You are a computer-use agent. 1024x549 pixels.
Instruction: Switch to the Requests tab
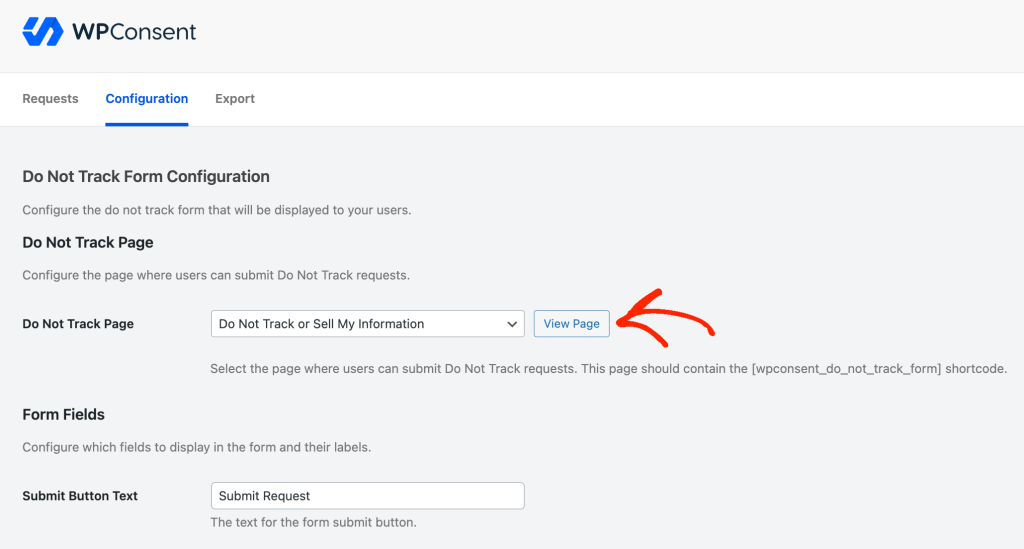(50, 99)
